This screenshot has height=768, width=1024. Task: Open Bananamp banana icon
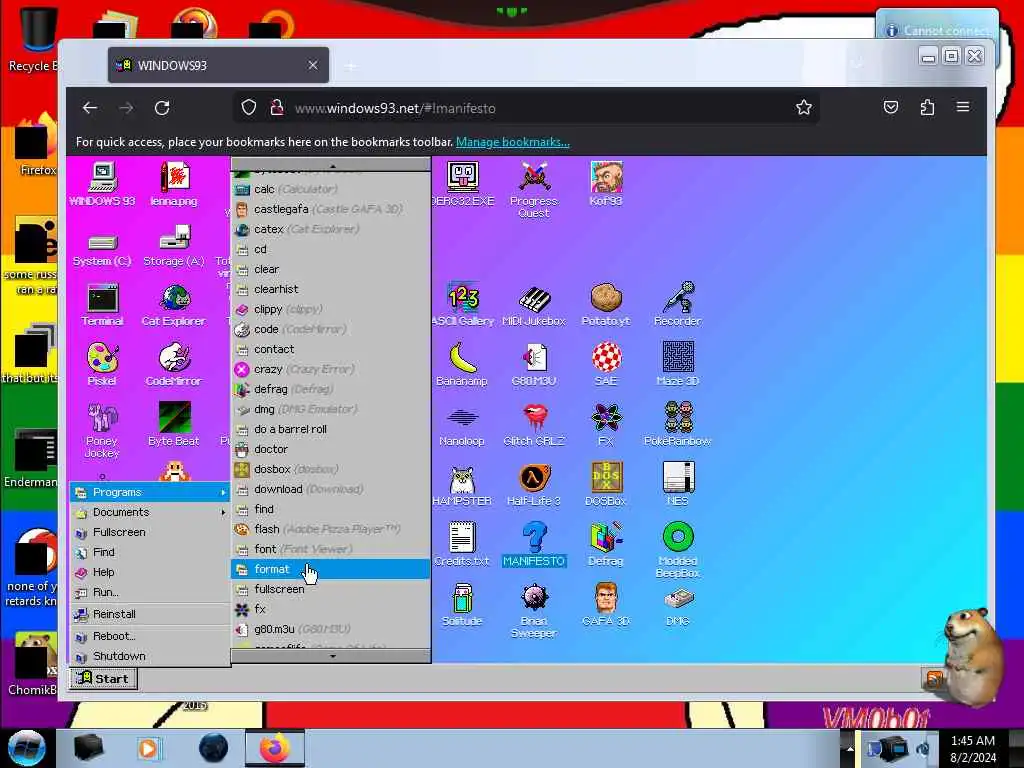point(462,364)
